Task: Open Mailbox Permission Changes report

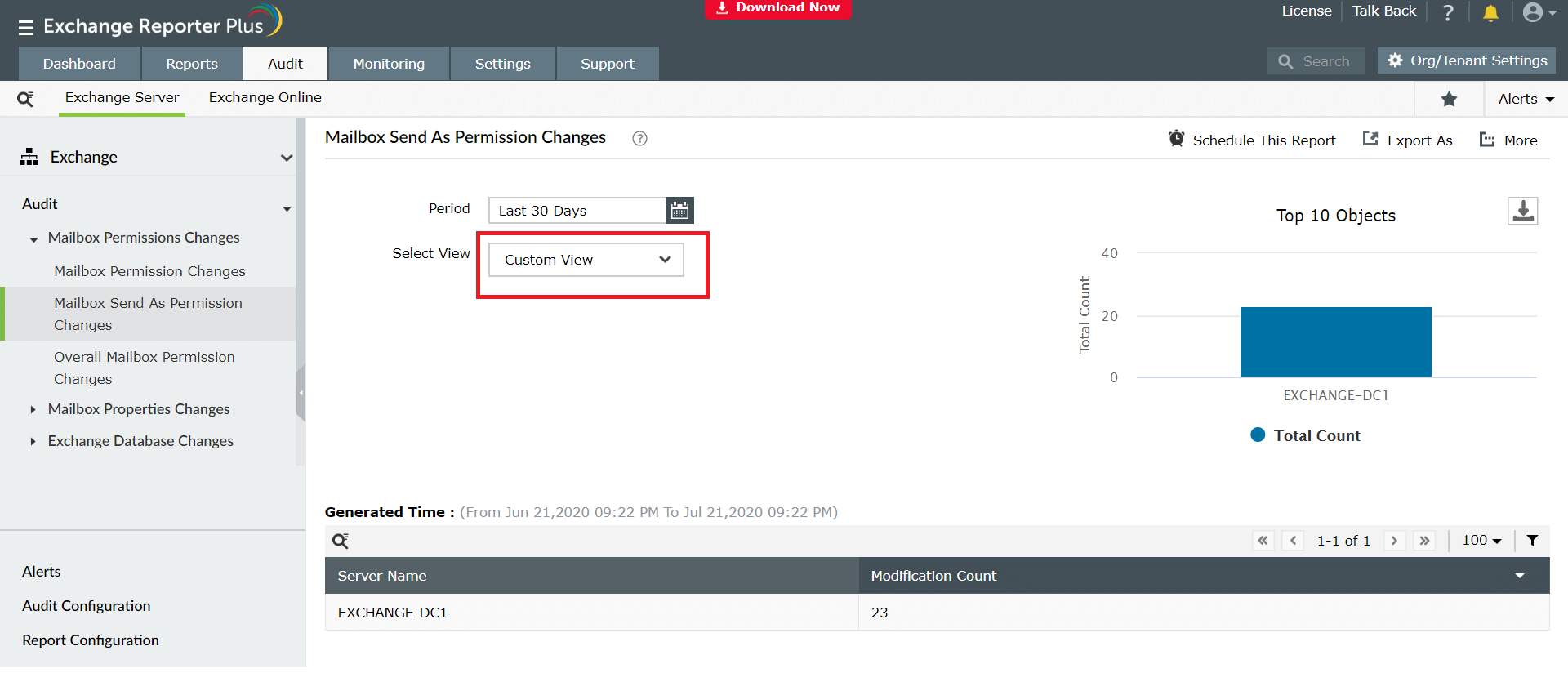Action: click(149, 271)
